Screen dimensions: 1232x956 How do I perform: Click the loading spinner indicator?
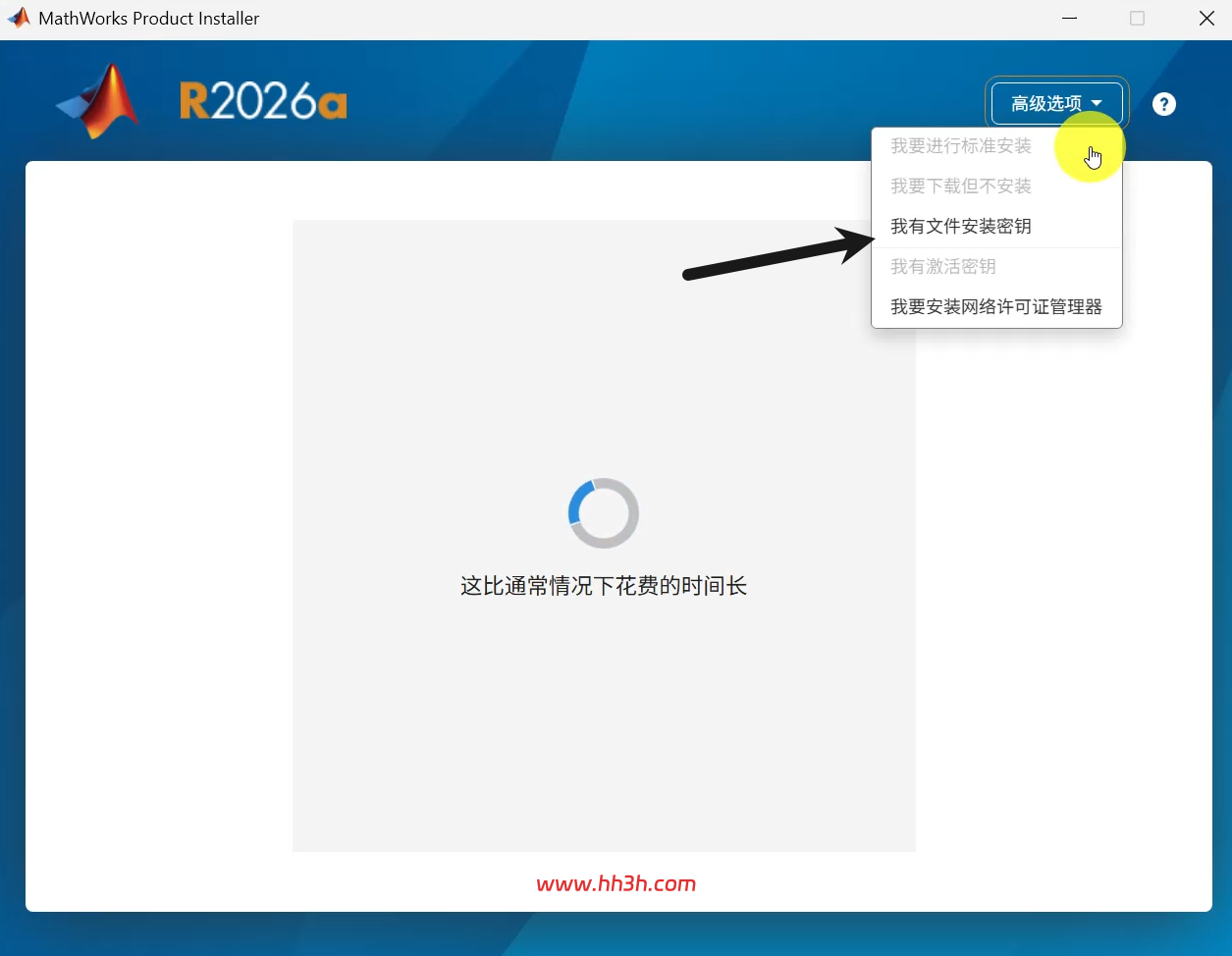pyautogui.click(x=604, y=513)
